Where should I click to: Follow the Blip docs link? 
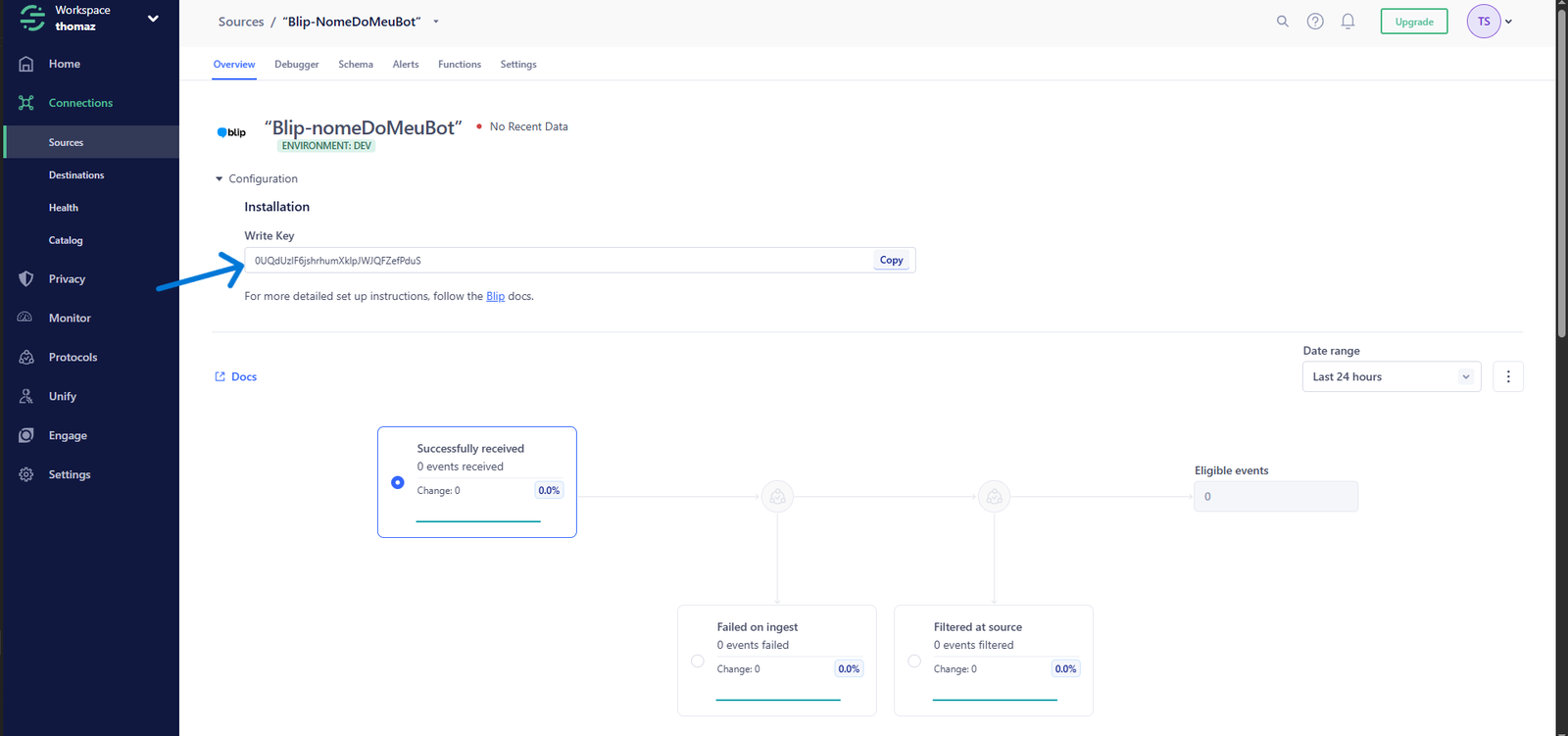click(496, 296)
